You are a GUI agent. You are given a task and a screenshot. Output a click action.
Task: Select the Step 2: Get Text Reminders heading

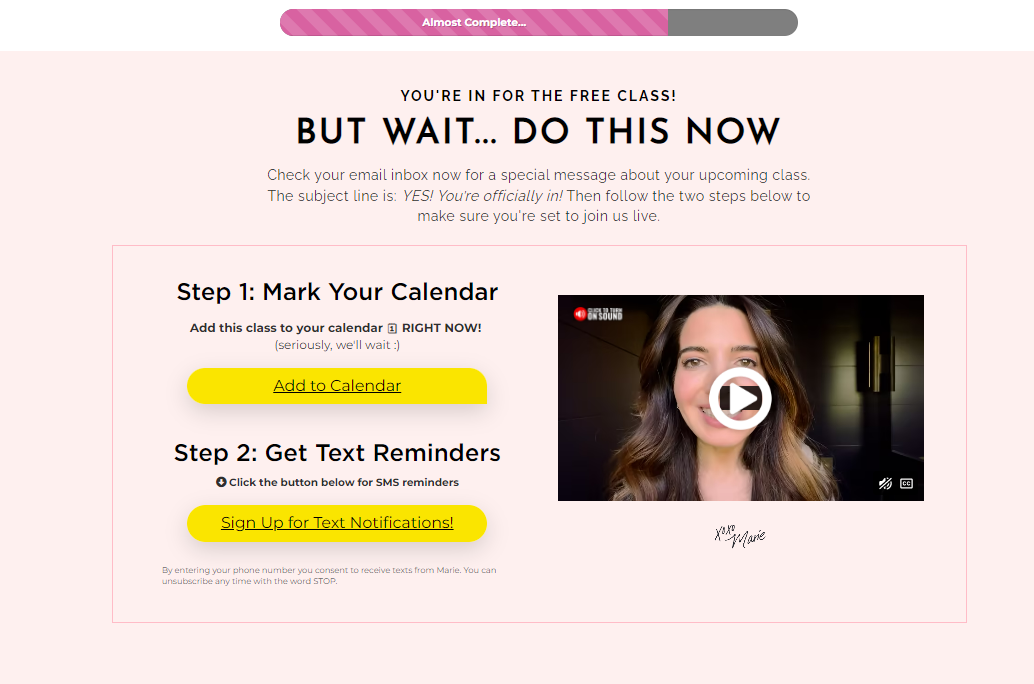tap(337, 453)
